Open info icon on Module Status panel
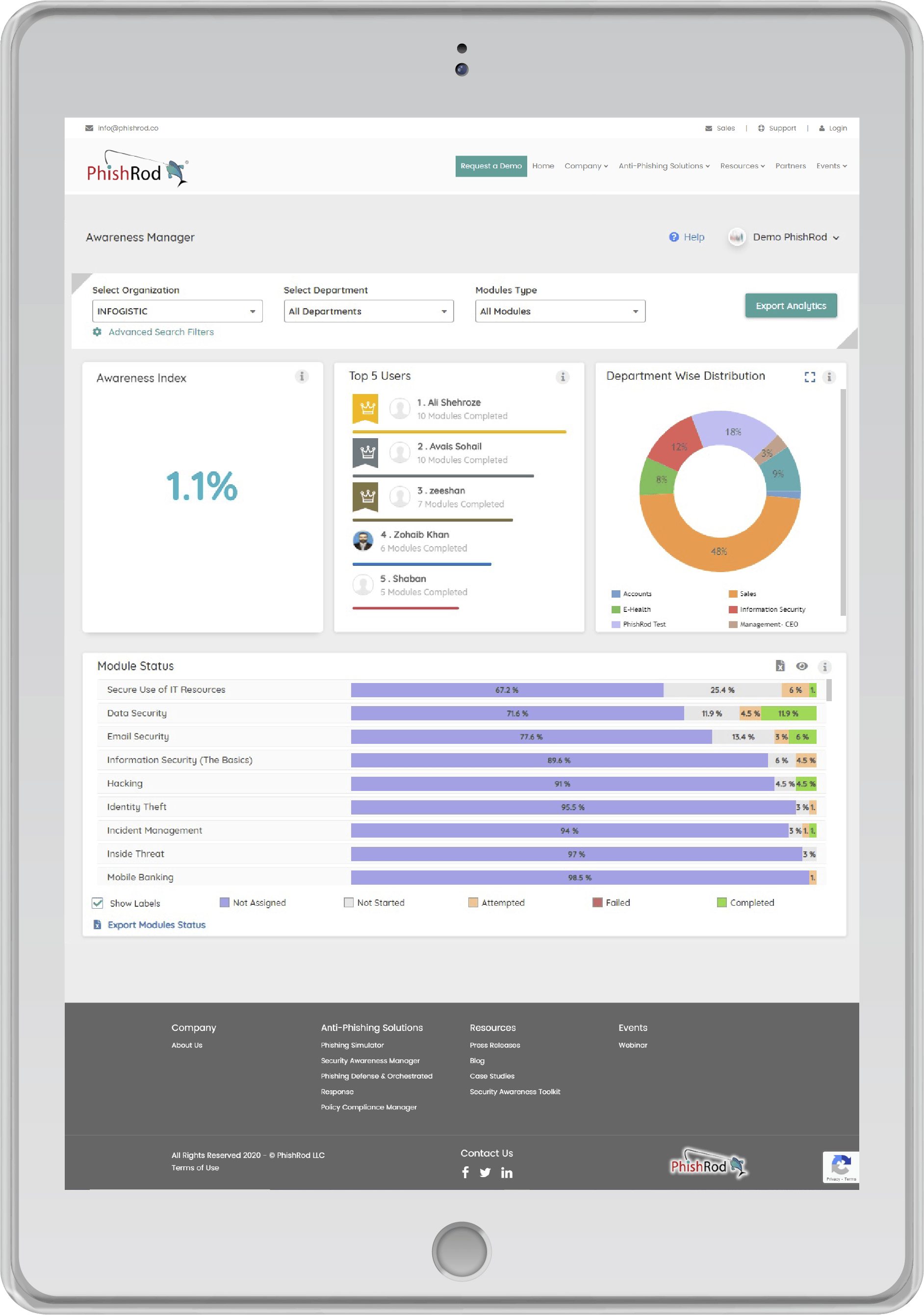The image size is (924, 1315). coord(825,667)
